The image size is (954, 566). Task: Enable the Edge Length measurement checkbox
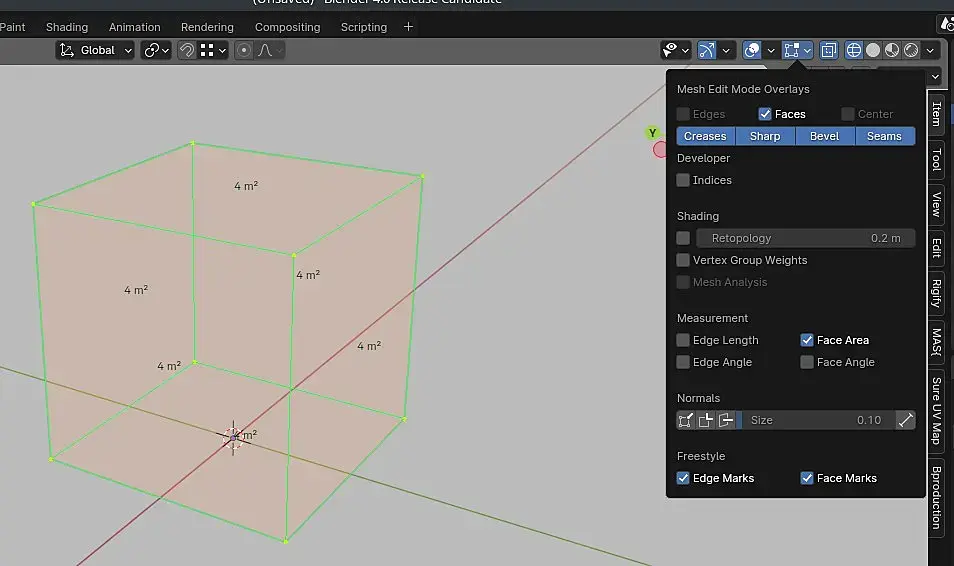(683, 340)
